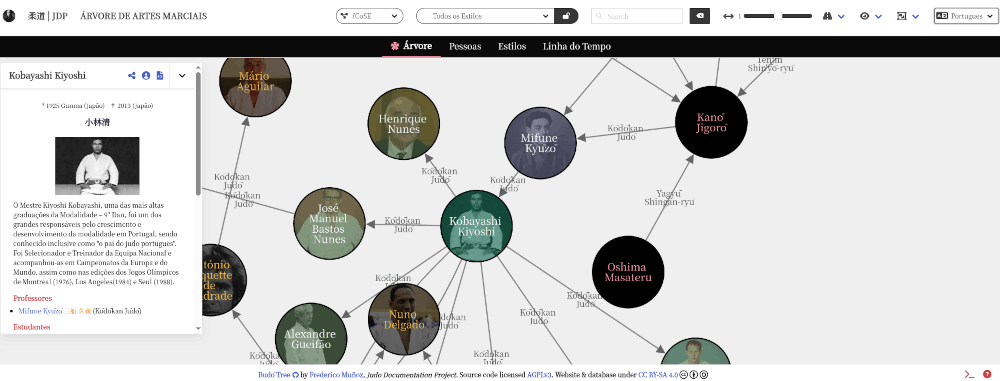Switch to the Pessoas tab
Viewport: 1000px width, 381px height.
pos(465,46)
